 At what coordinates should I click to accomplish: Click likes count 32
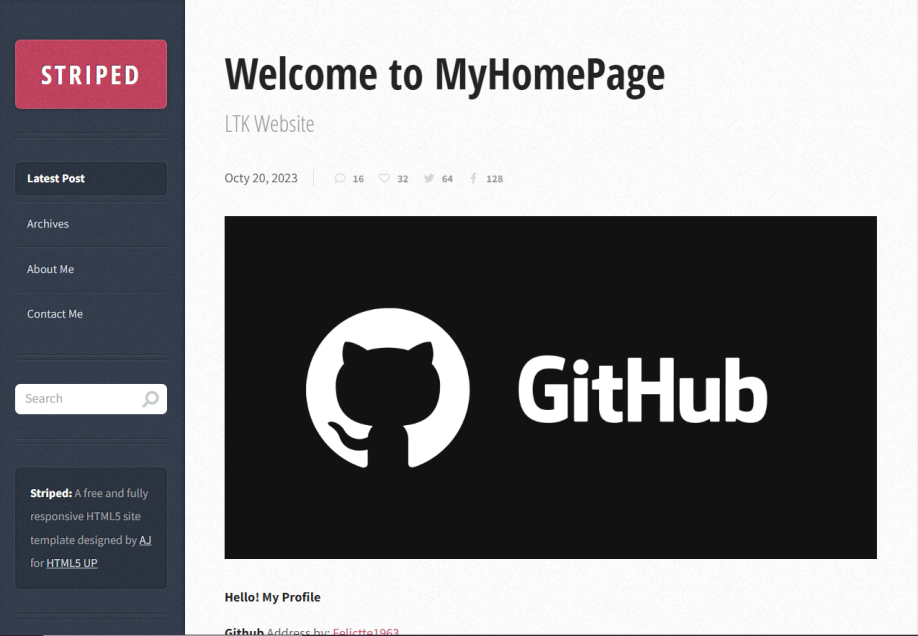403,179
